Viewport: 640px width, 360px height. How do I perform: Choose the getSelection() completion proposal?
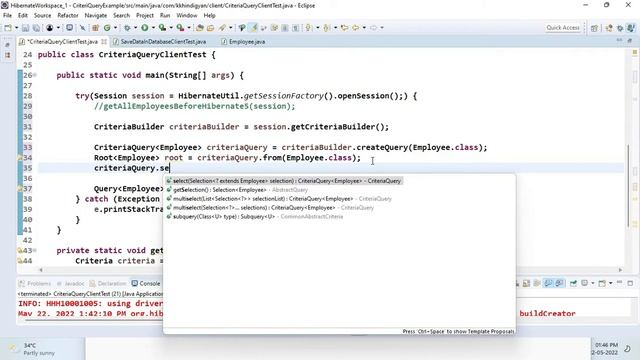point(237,190)
